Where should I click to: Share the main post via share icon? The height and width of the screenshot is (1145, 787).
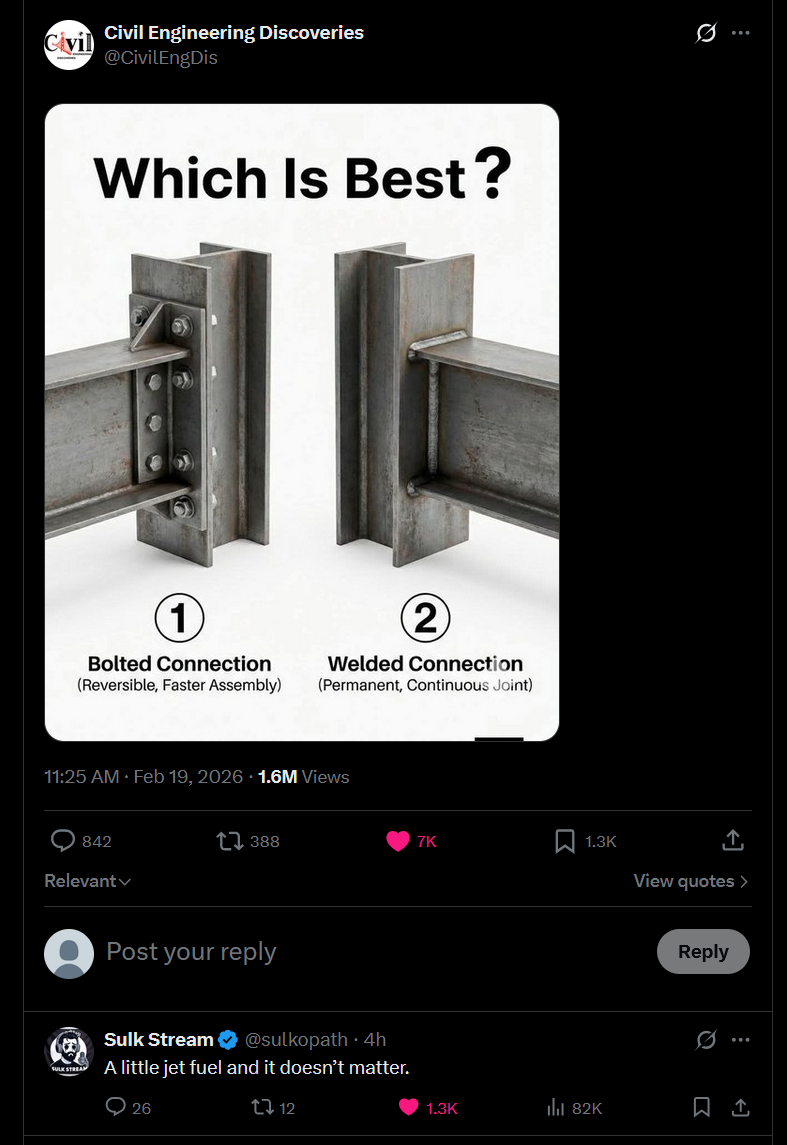pyautogui.click(x=733, y=841)
